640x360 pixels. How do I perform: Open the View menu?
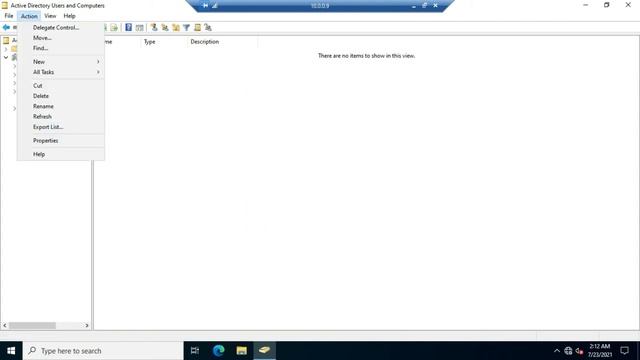50,16
